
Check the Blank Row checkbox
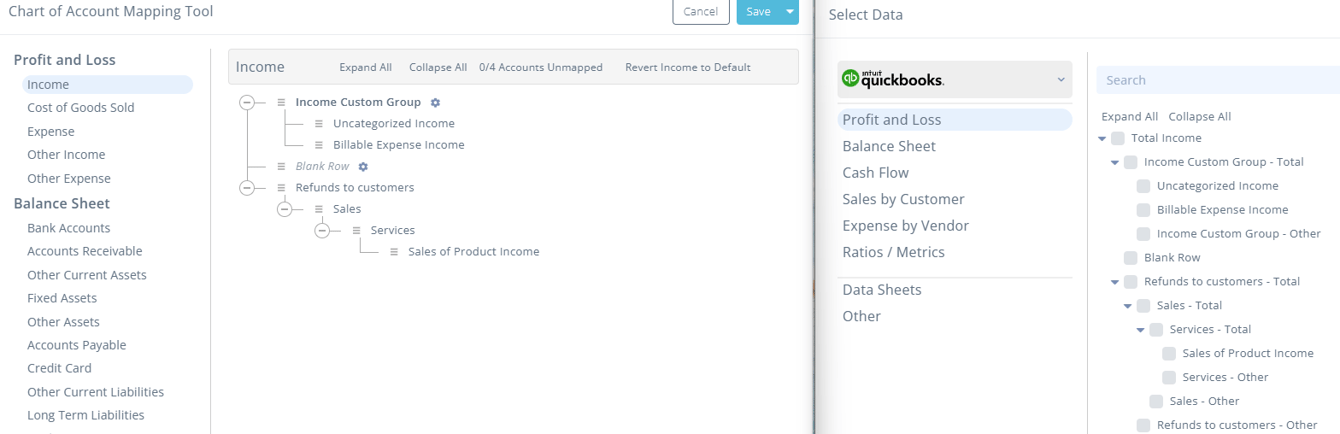pos(1130,258)
